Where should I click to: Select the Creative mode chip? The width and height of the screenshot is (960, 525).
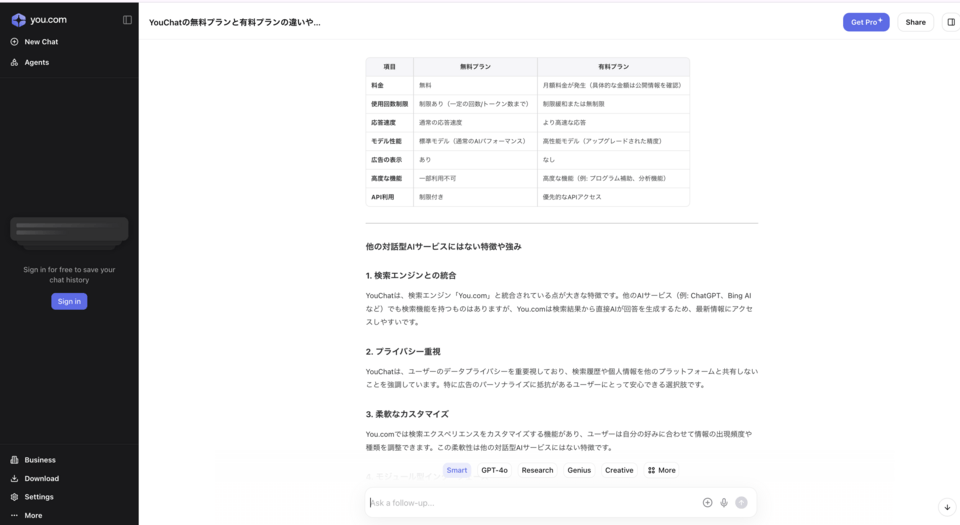pyautogui.click(x=619, y=470)
